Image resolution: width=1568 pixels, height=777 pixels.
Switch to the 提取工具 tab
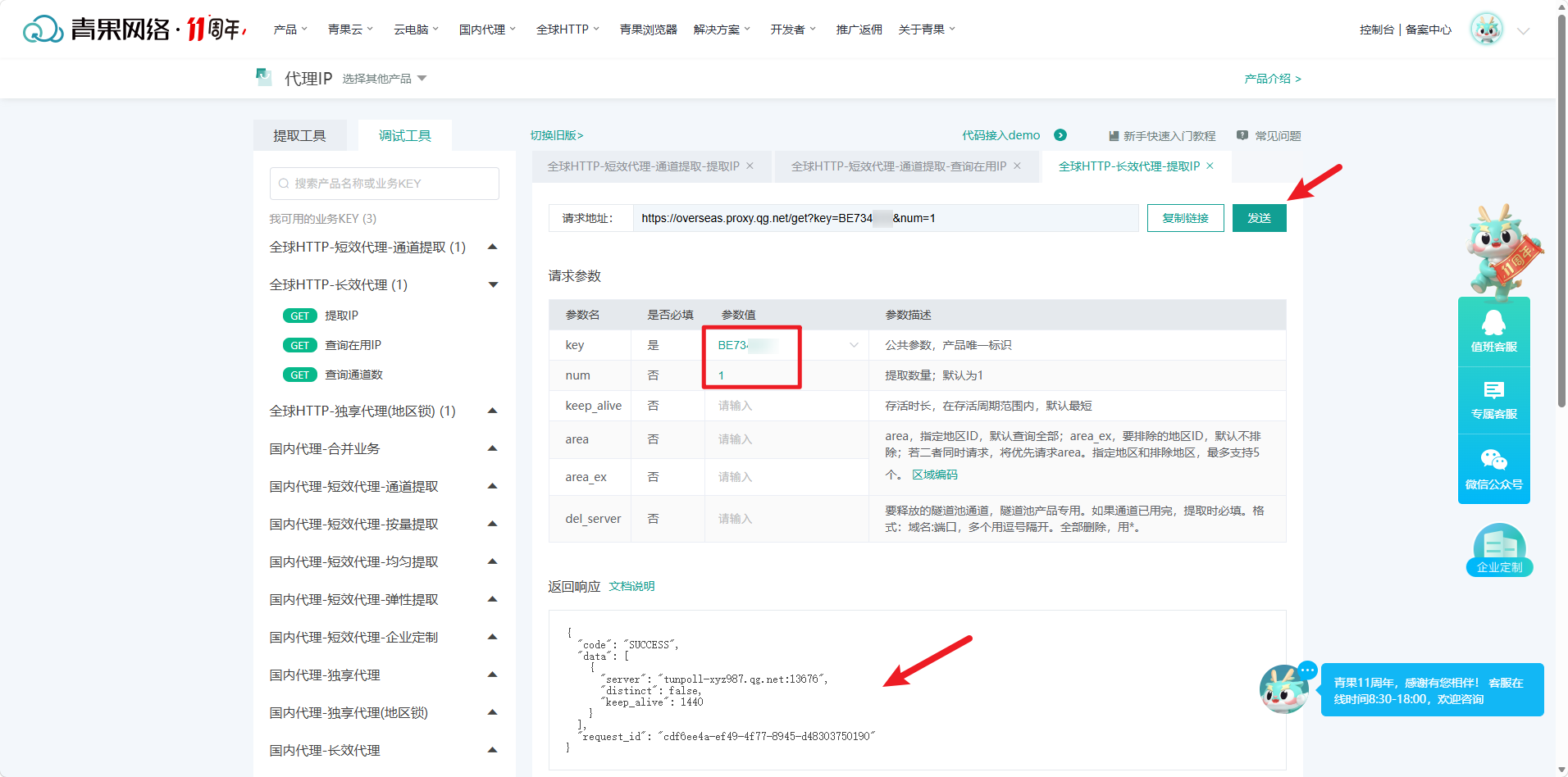pos(299,135)
